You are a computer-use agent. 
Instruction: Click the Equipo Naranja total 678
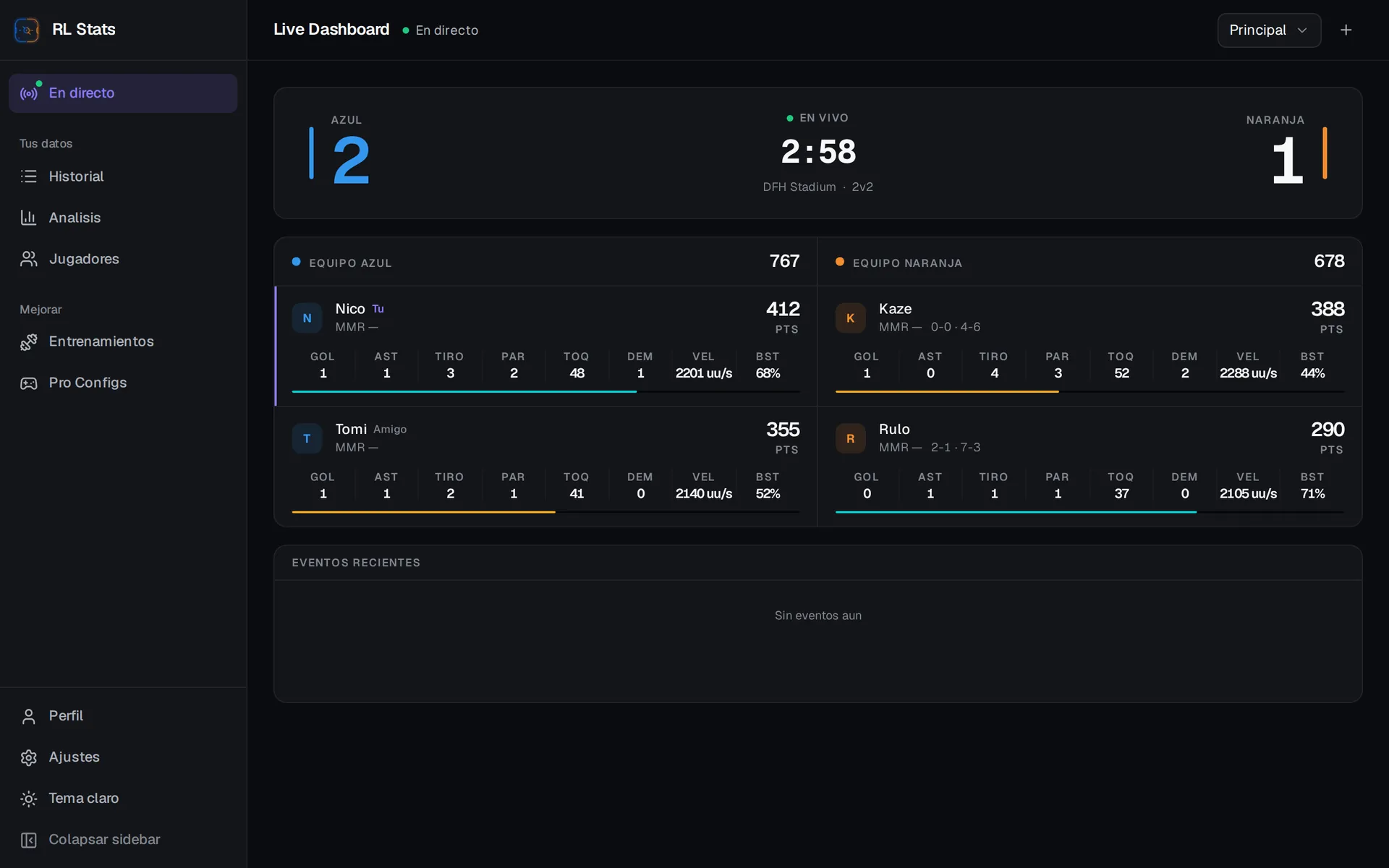tap(1329, 261)
